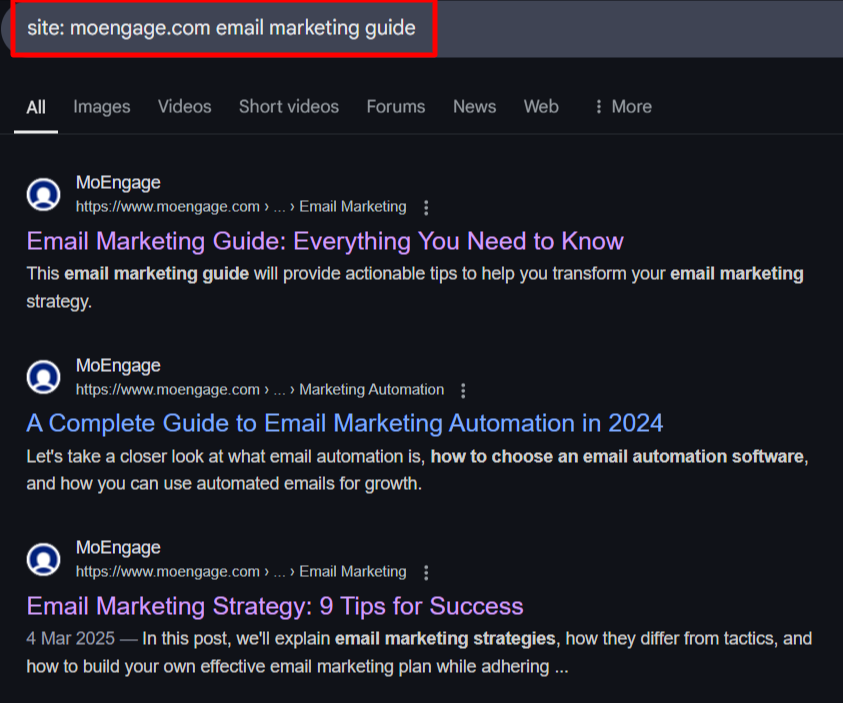Image resolution: width=843 pixels, height=703 pixels.
Task: Click the MoEngage favicon of the first result
Action: tap(44, 195)
